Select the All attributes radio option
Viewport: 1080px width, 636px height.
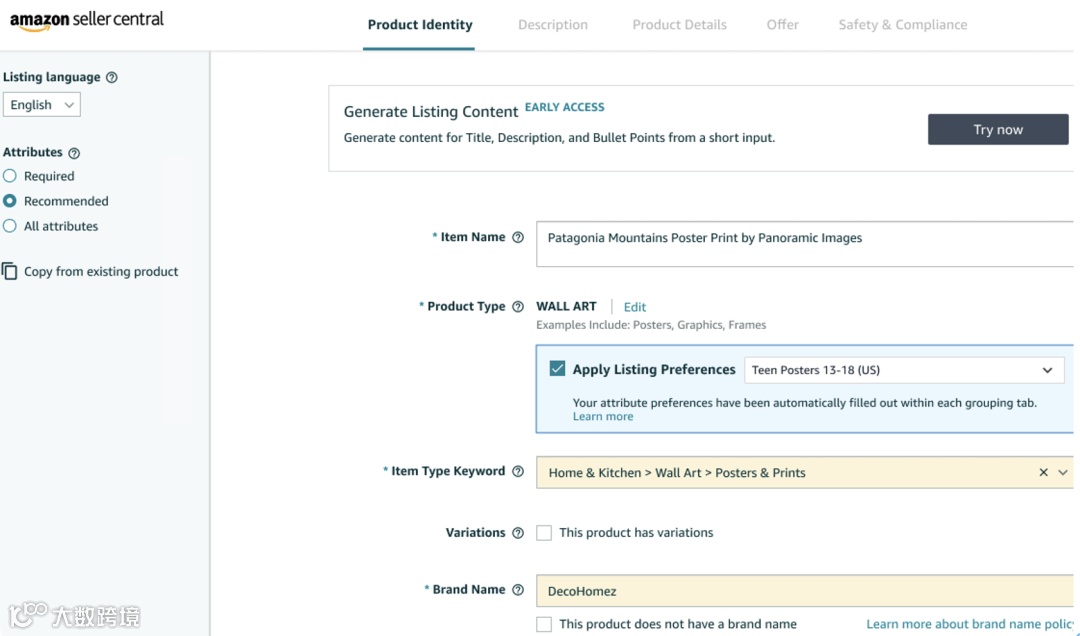click(10, 226)
